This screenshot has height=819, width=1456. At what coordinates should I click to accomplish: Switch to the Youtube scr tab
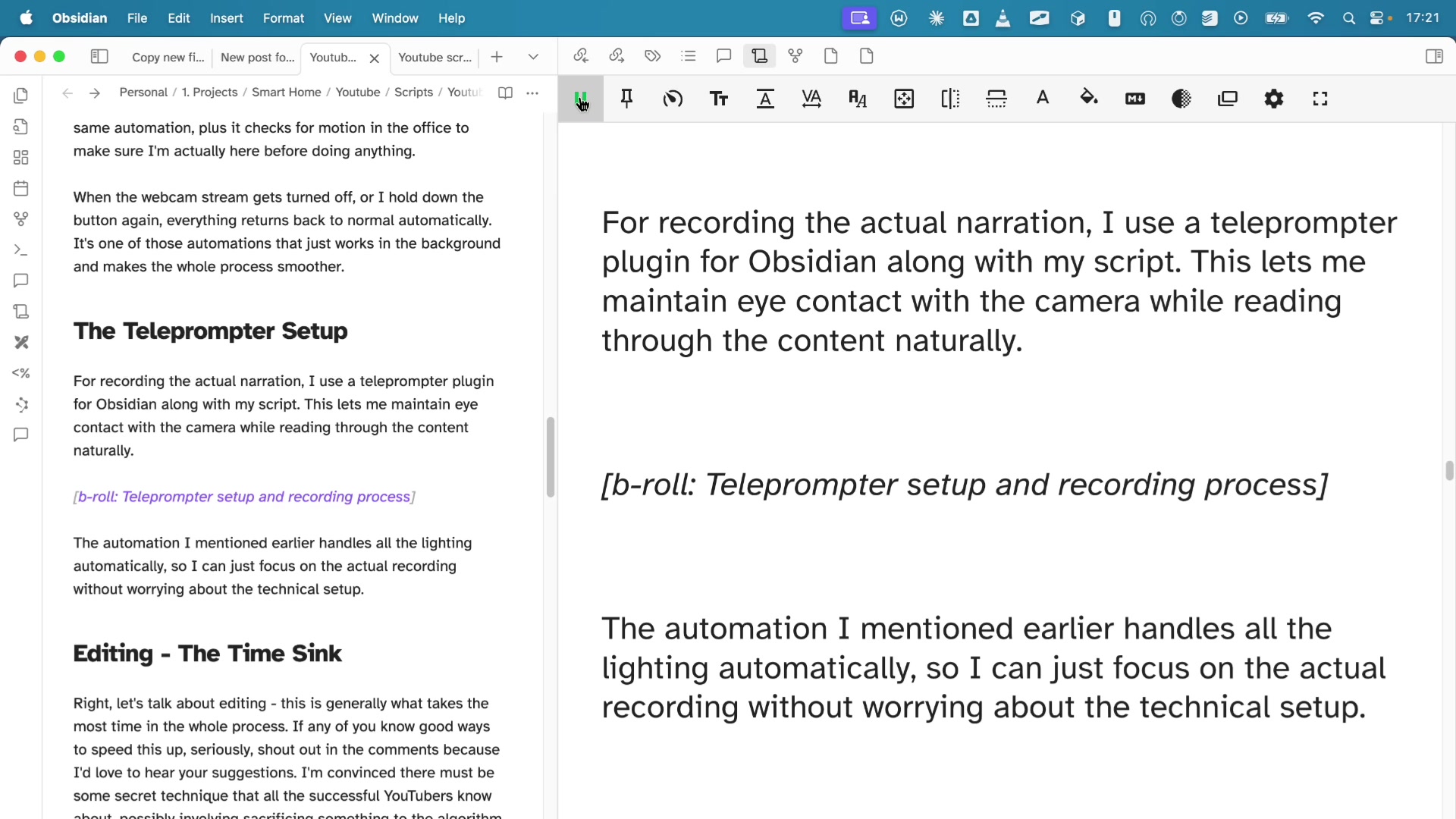(434, 57)
